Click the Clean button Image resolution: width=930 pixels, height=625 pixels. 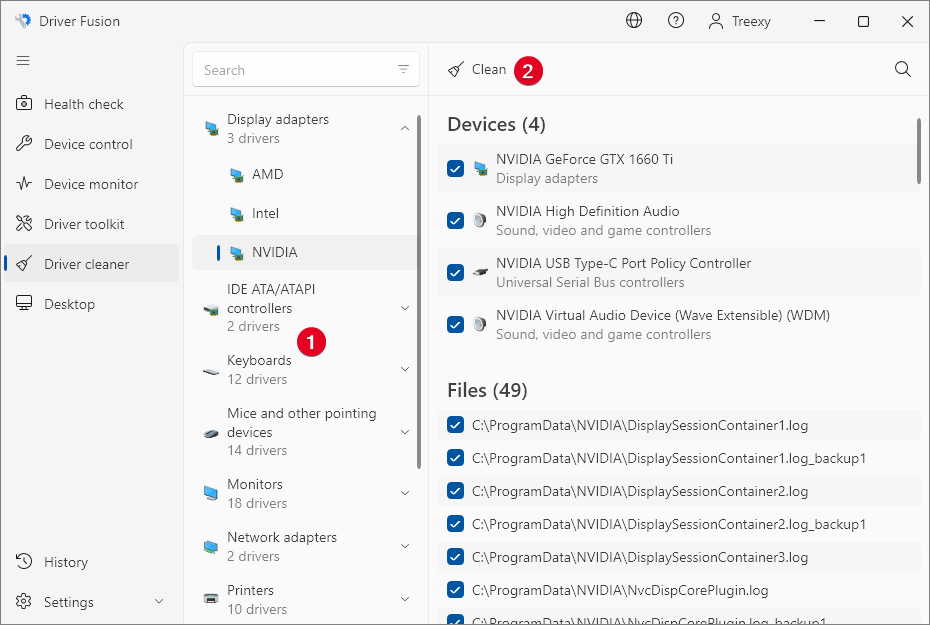477,69
